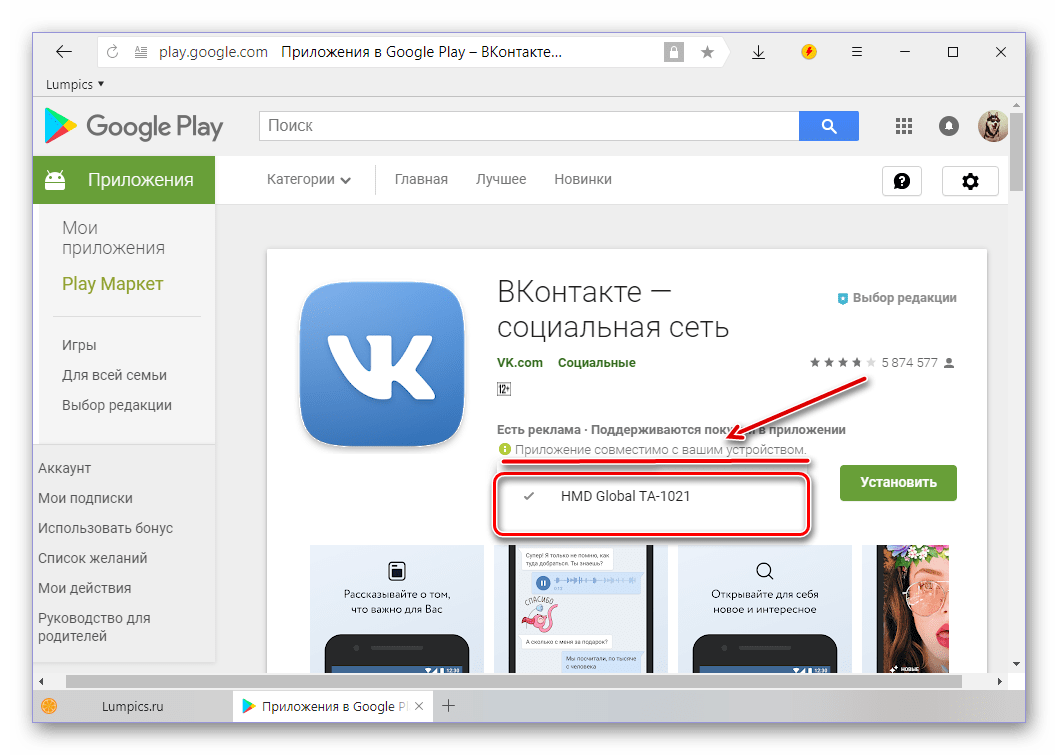Open the browser hamburger menu

(857, 52)
